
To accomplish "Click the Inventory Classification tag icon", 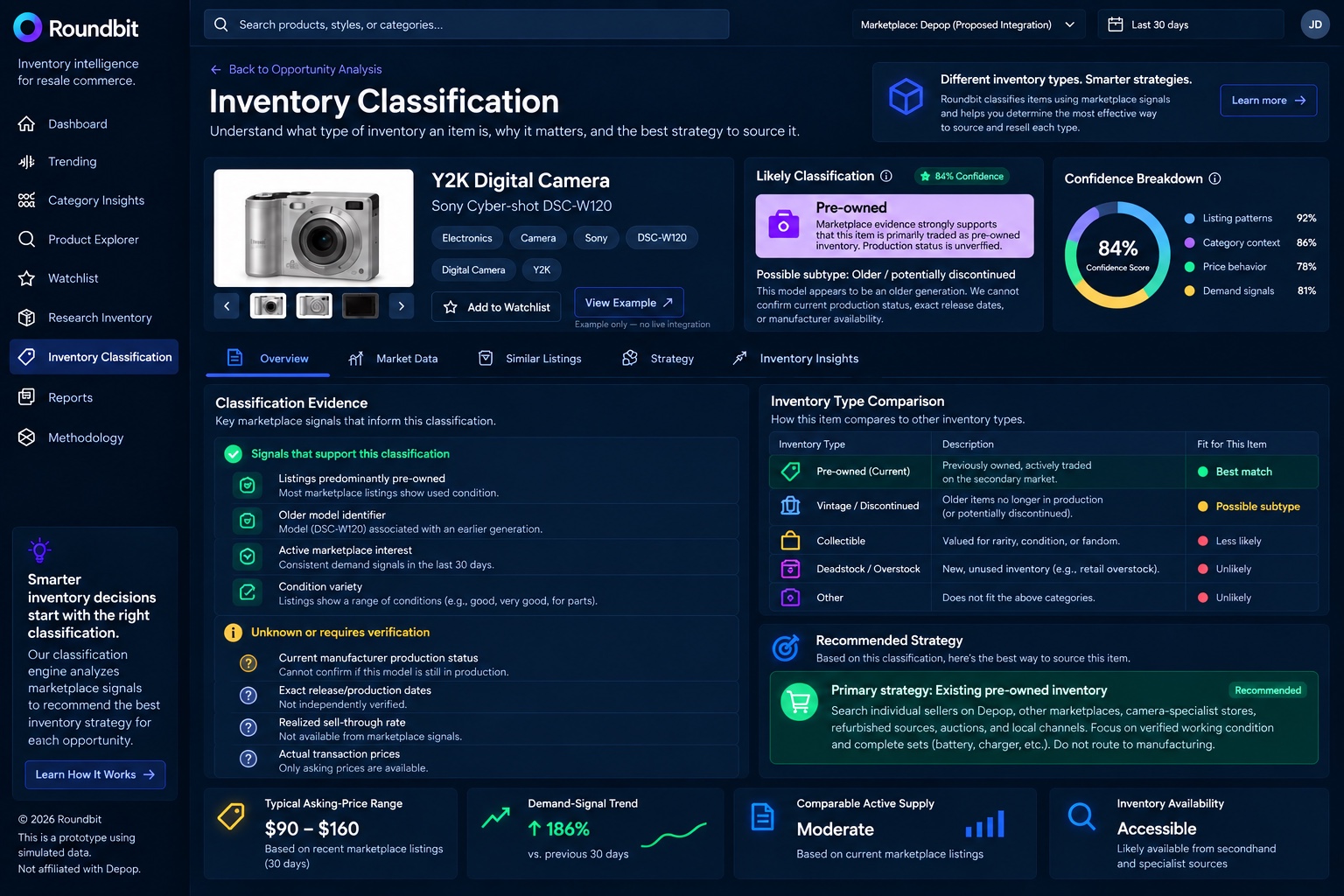I will [27, 357].
